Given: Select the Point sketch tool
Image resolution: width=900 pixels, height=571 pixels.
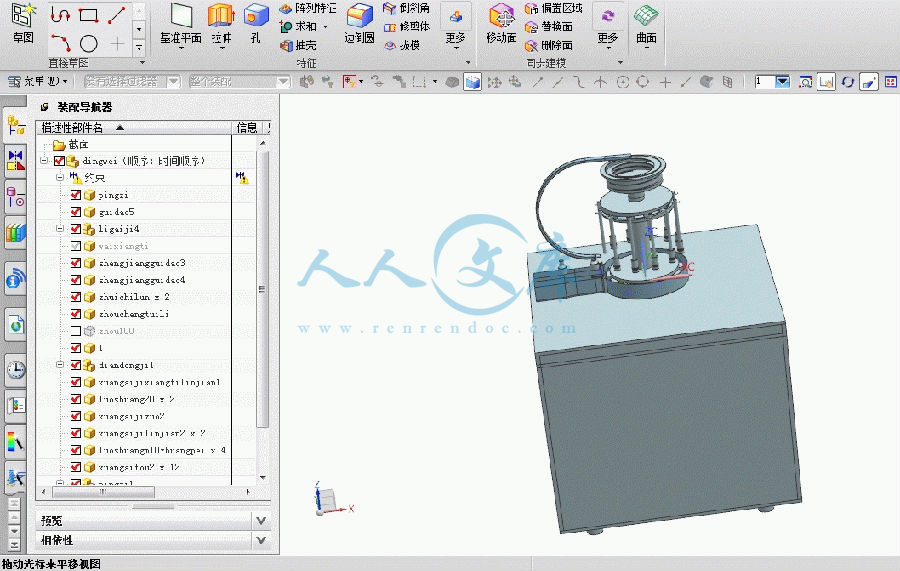Looking at the screenshot, I should (117, 43).
